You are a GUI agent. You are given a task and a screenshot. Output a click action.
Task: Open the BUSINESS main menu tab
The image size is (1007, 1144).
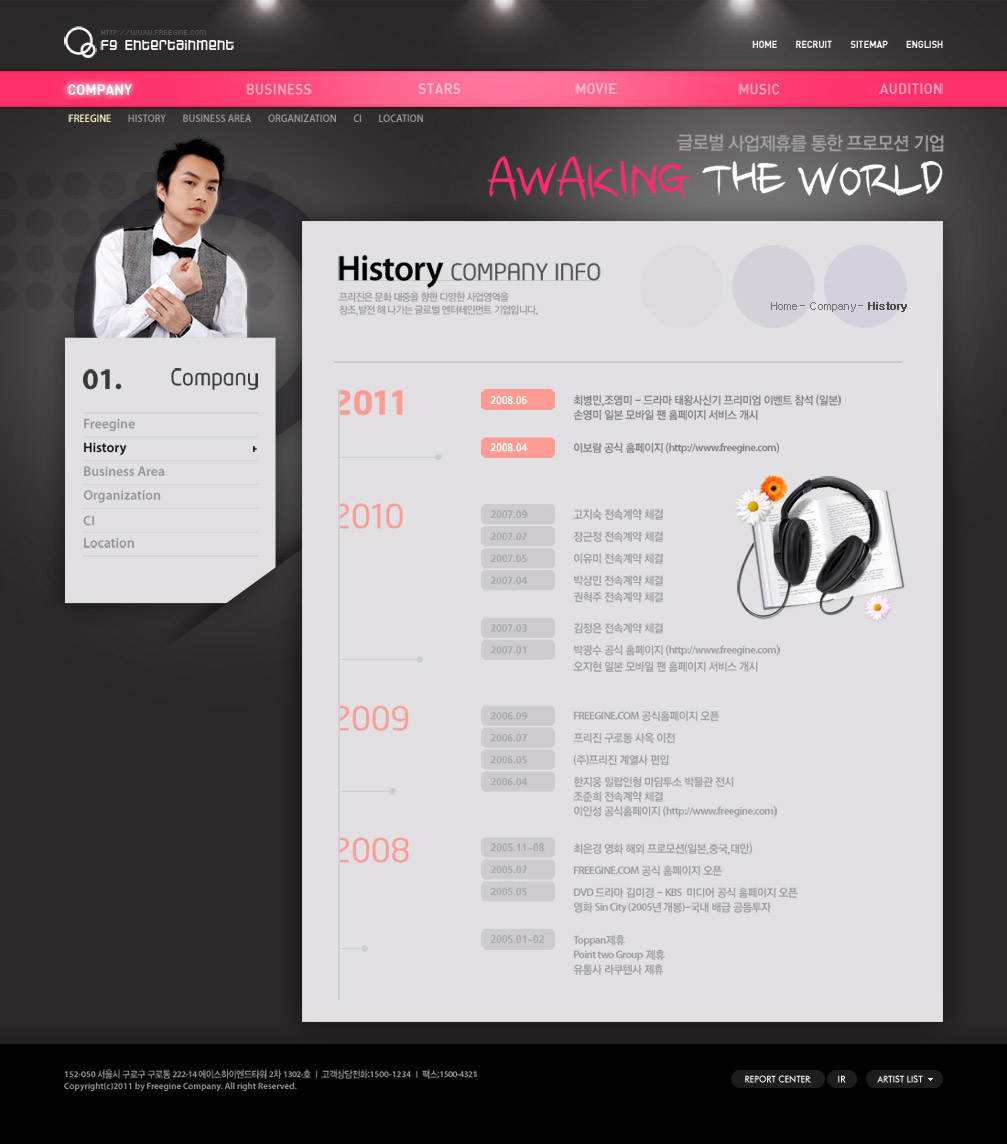pyautogui.click(x=278, y=90)
